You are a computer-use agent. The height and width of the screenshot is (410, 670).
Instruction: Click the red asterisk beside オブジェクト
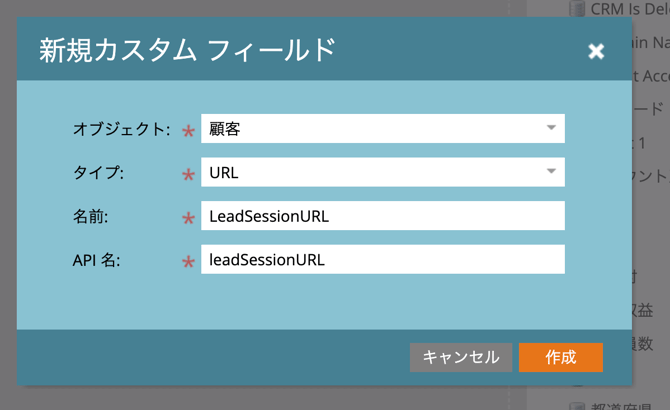tap(188, 131)
